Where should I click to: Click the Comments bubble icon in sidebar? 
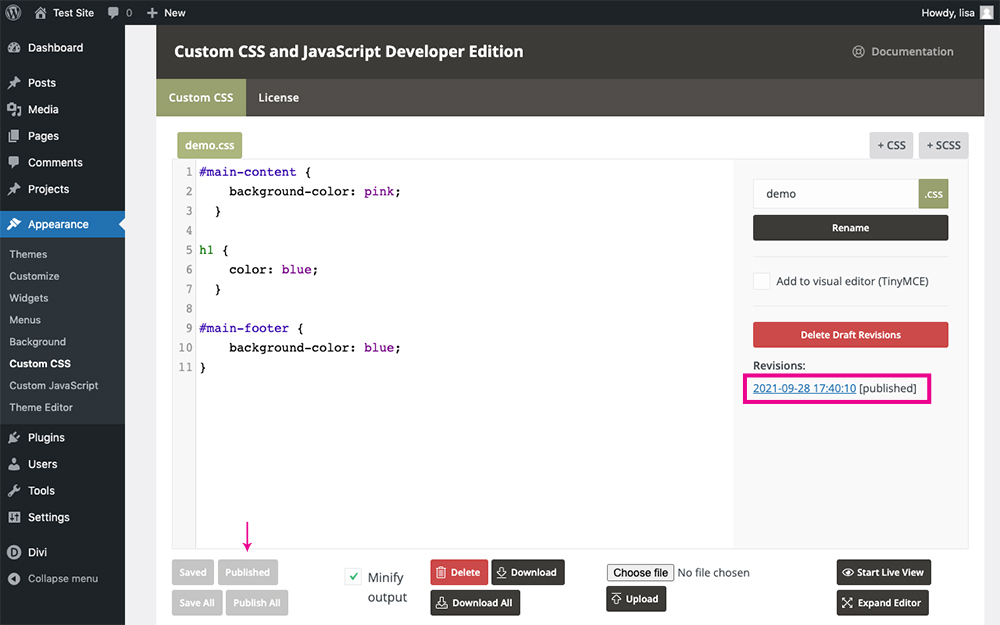coord(14,162)
